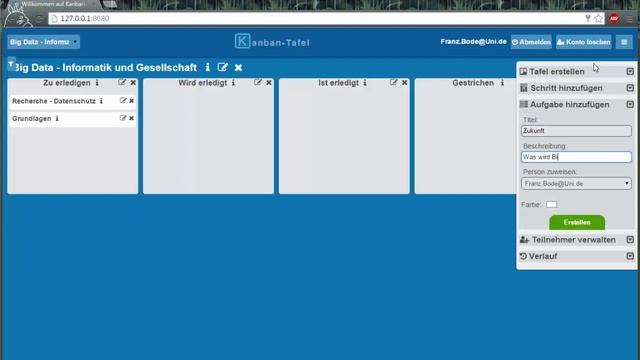The image size is (640, 360).
Task: Show info for Recherche - Datenschutz task
Action: (x=101, y=101)
